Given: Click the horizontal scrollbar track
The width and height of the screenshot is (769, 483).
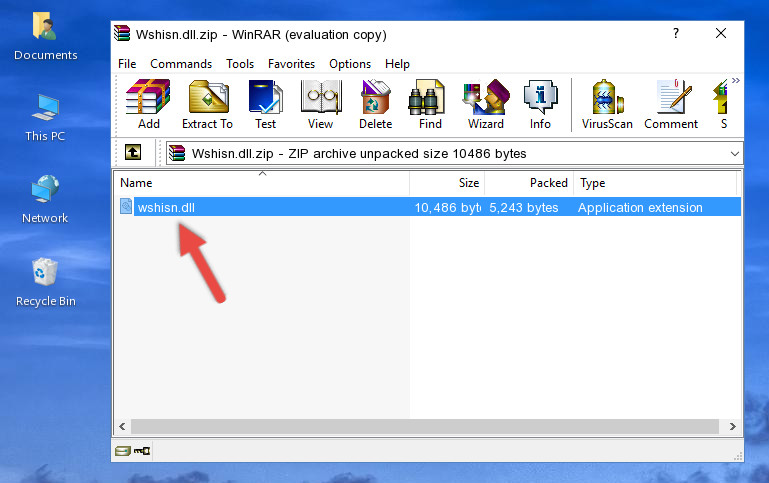Looking at the screenshot, I should (x=425, y=426).
